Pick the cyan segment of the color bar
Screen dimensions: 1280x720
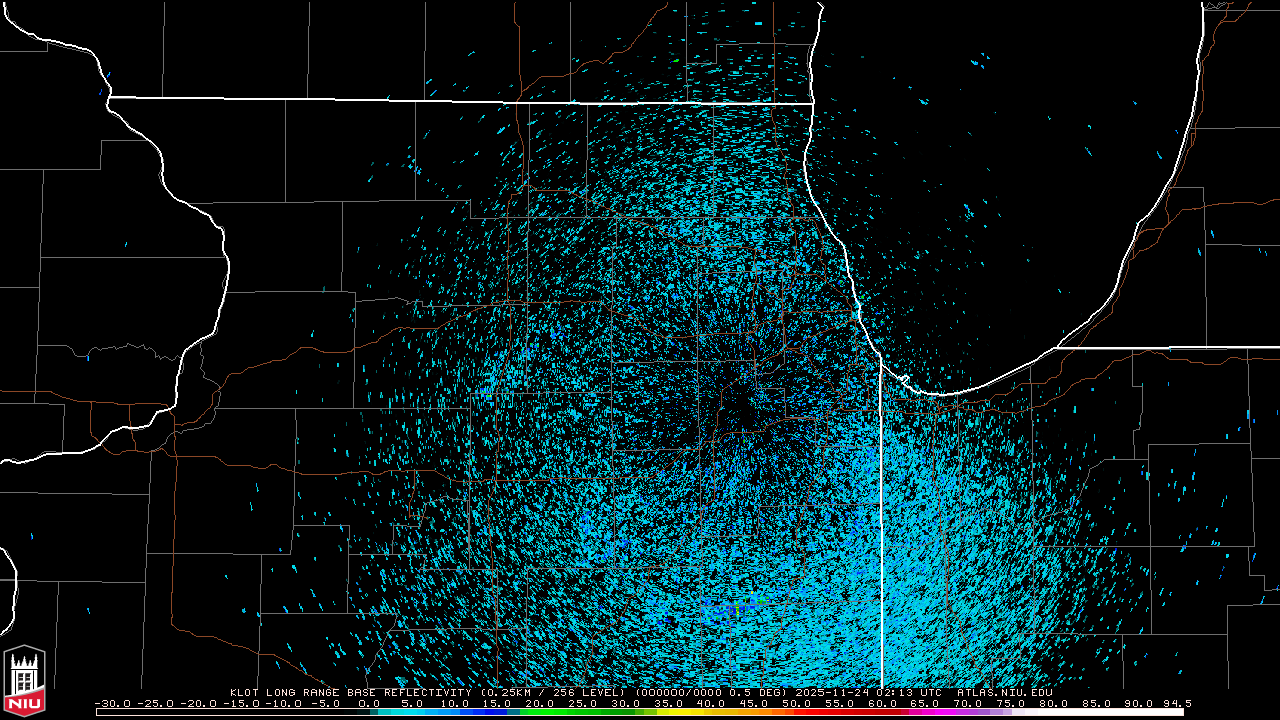(x=420, y=712)
